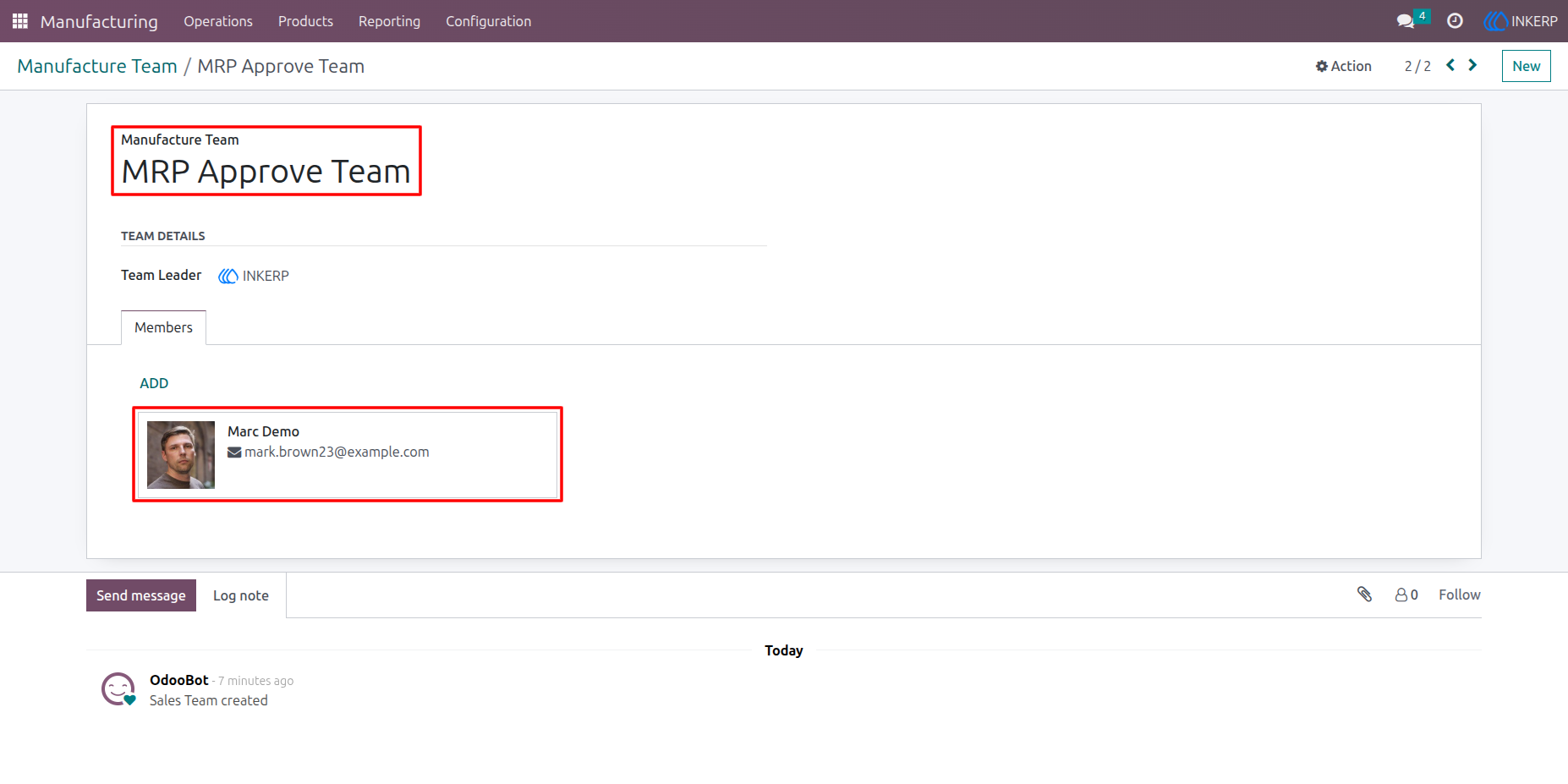Click the OdooBot avatar icon
This screenshot has height=784, width=1568.
click(x=118, y=689)
